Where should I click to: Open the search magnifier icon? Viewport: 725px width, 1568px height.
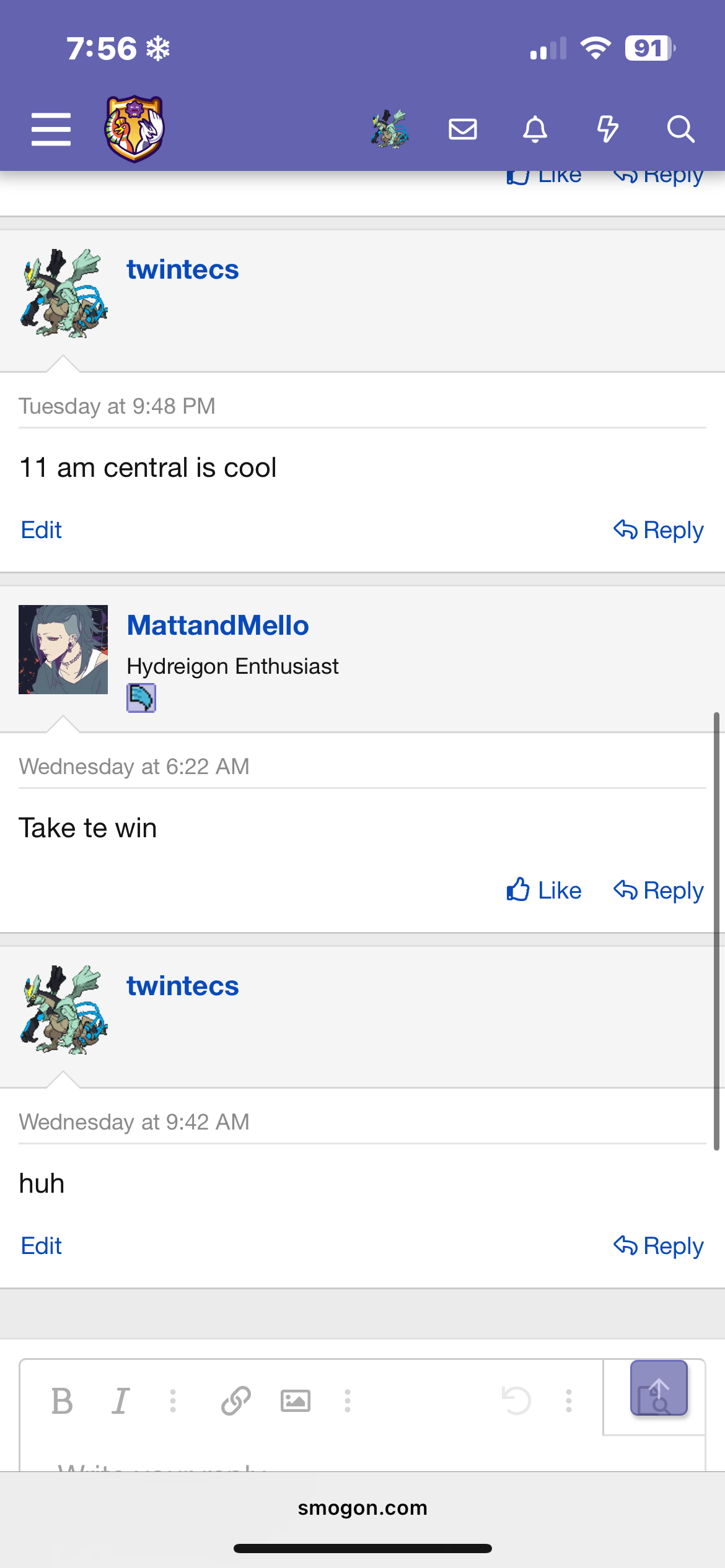click(x=680, y=129)
